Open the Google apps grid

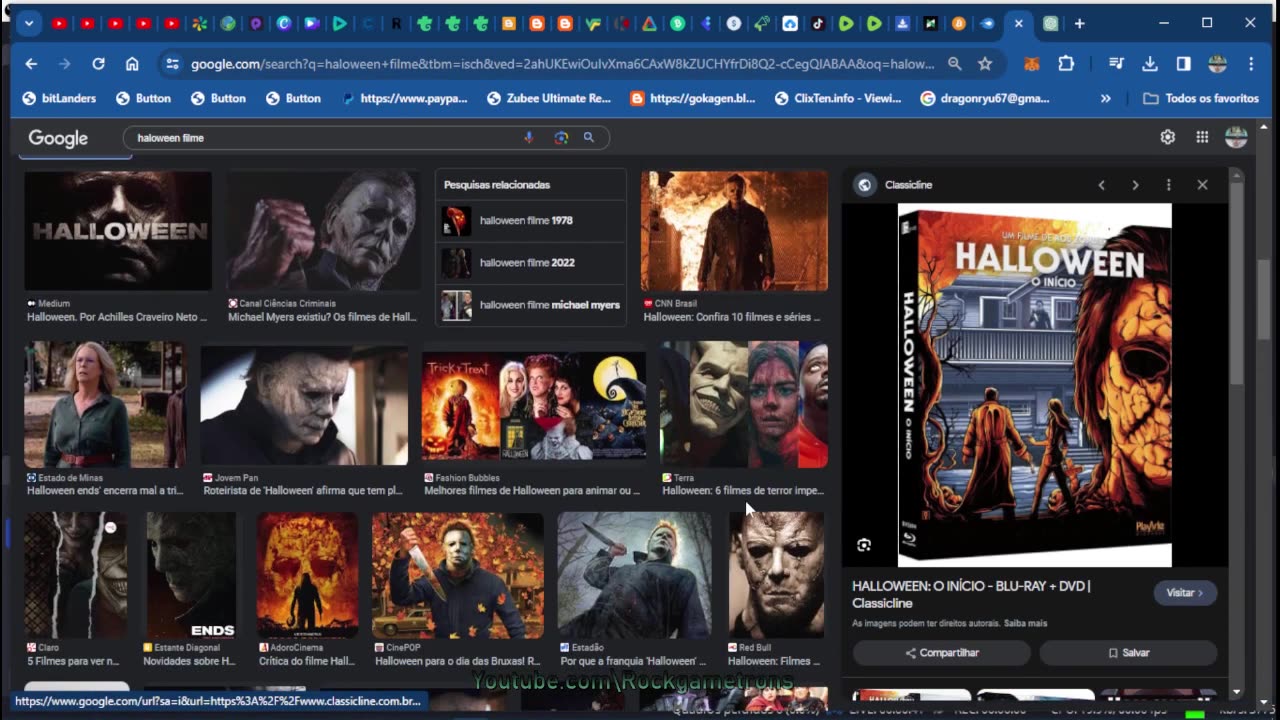1202,137
